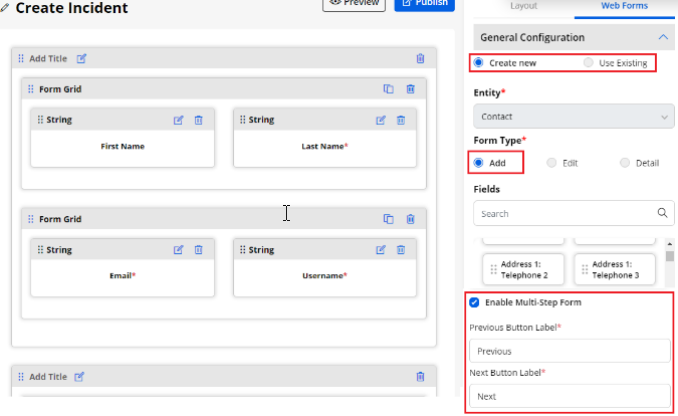Uncheck Enable Multi-Step Form checkbox
The height and width of the screenshot is (416, 678).
[474, 302]
